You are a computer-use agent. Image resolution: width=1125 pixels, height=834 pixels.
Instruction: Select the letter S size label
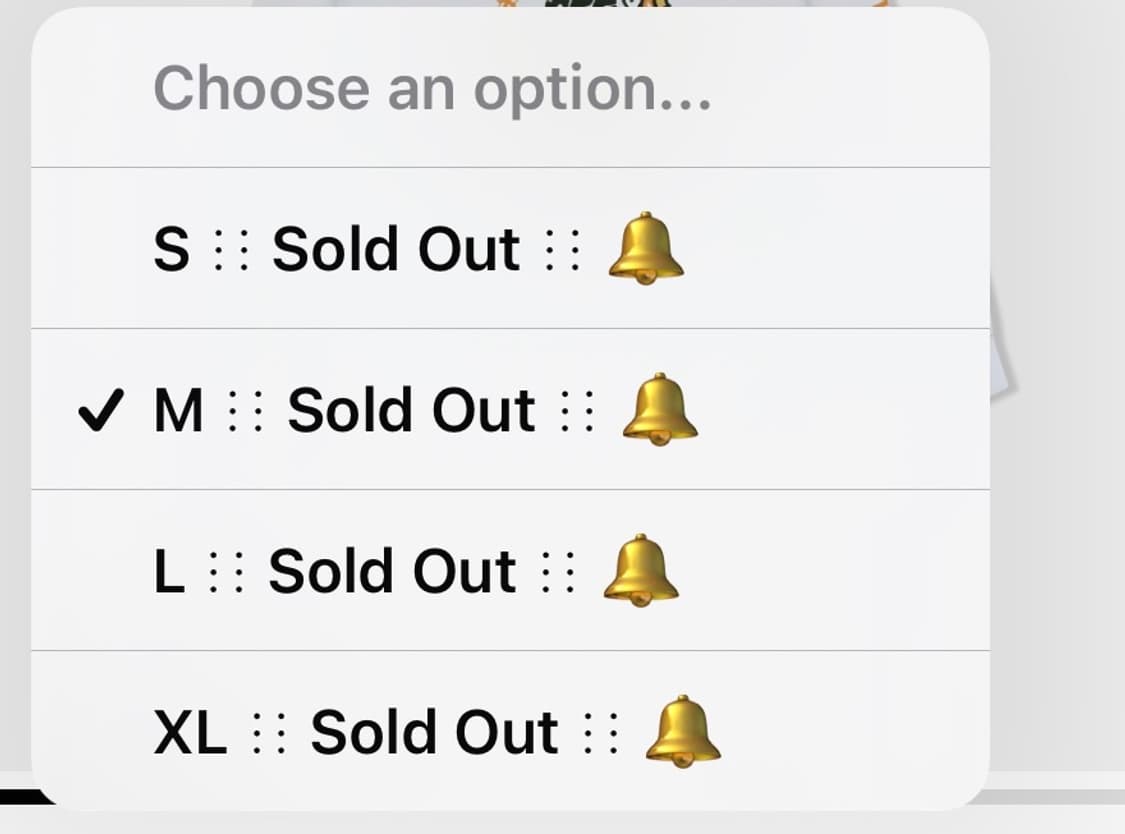171,250
